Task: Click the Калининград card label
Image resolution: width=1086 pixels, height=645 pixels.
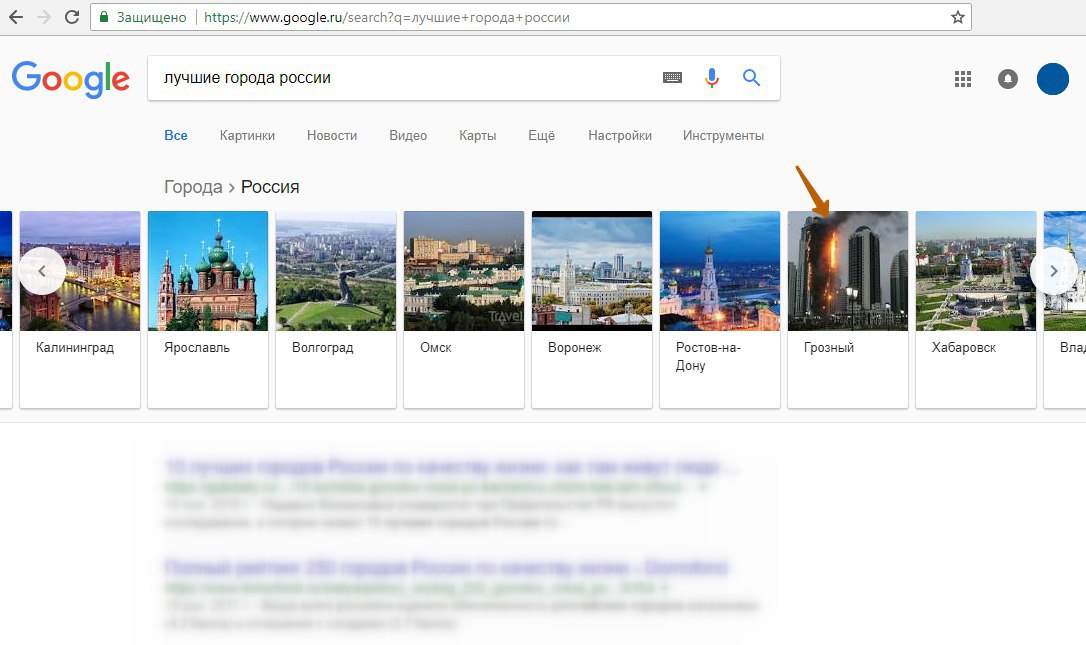Action: click(75, 348)
